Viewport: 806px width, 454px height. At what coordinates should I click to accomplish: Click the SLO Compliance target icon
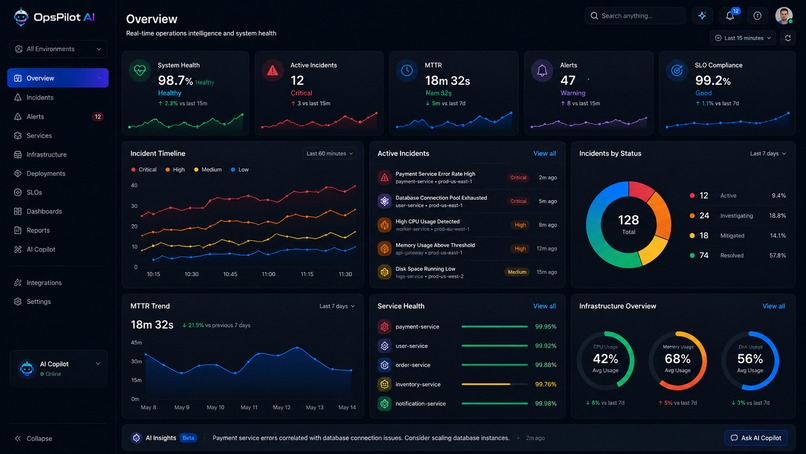[x=676, y=70]
